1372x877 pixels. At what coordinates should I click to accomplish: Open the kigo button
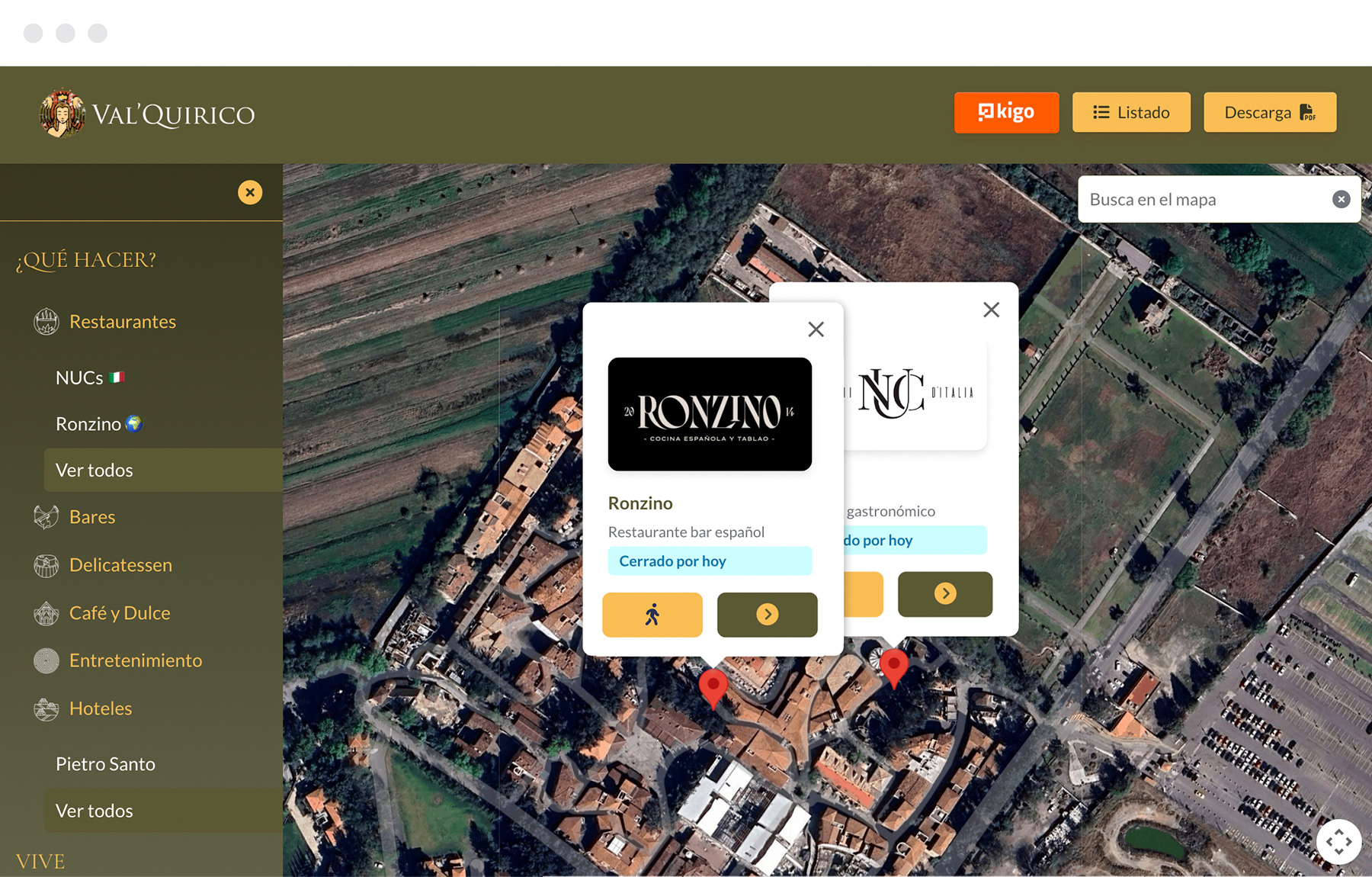click(x=1006, y=112)
